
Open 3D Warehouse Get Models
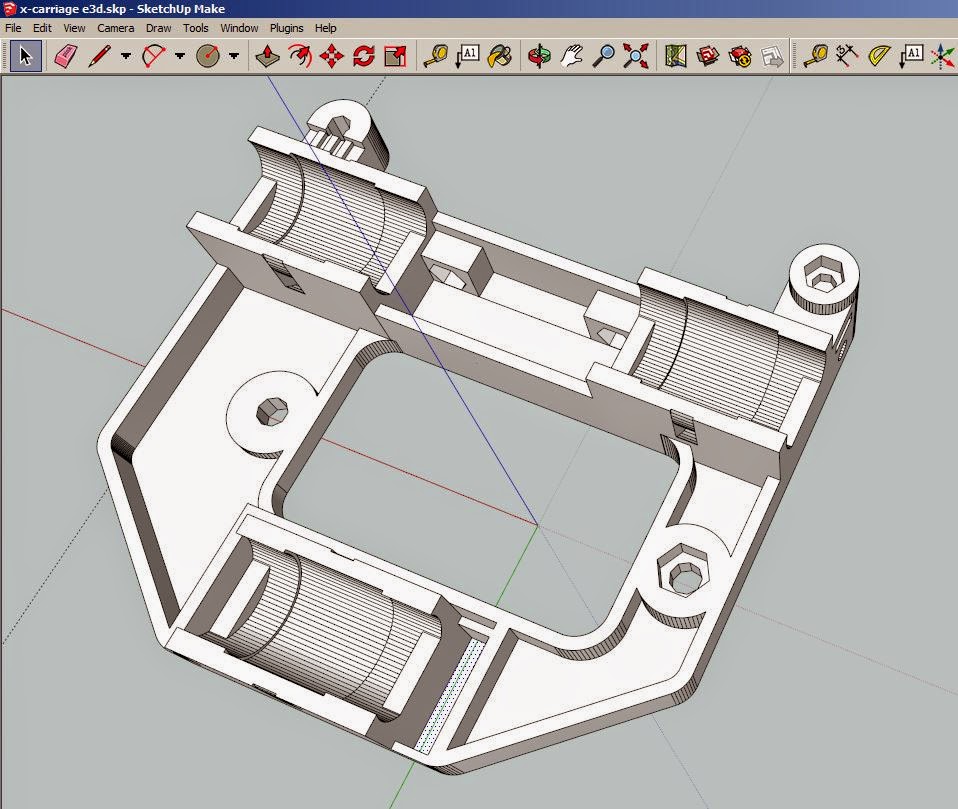point(708,56)
